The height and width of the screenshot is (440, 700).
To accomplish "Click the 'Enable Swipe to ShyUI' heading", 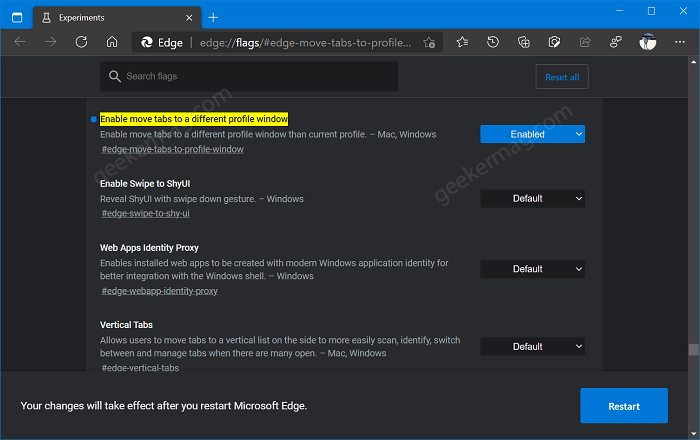I will (x=145, y=184).
